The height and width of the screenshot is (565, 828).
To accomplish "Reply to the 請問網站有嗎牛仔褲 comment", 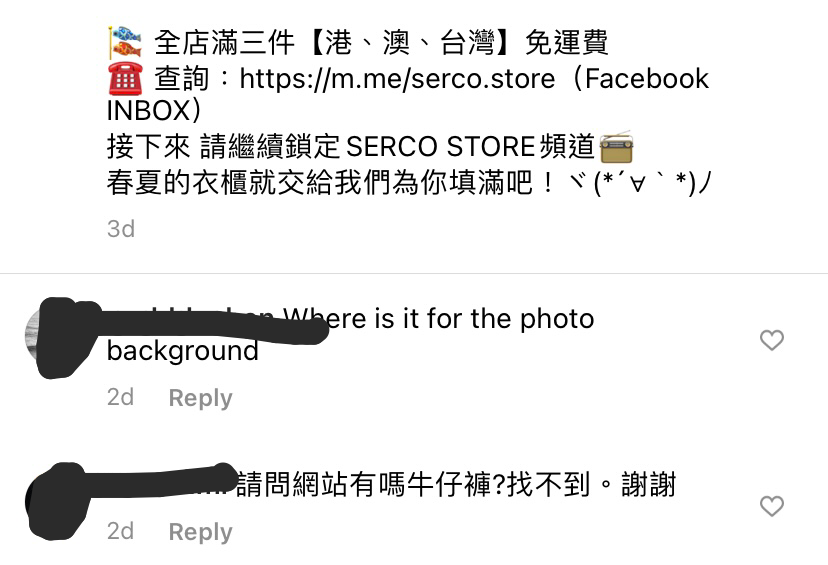I will point(200,532).
